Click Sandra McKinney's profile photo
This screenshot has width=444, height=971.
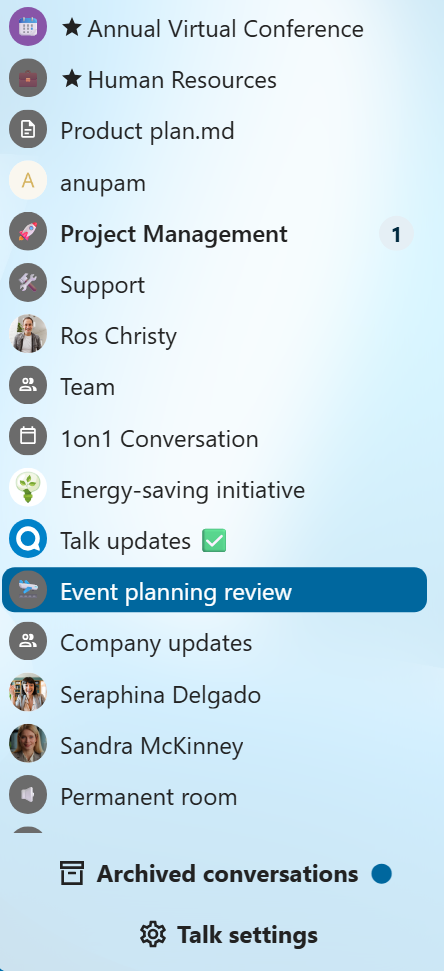[28, 744]
